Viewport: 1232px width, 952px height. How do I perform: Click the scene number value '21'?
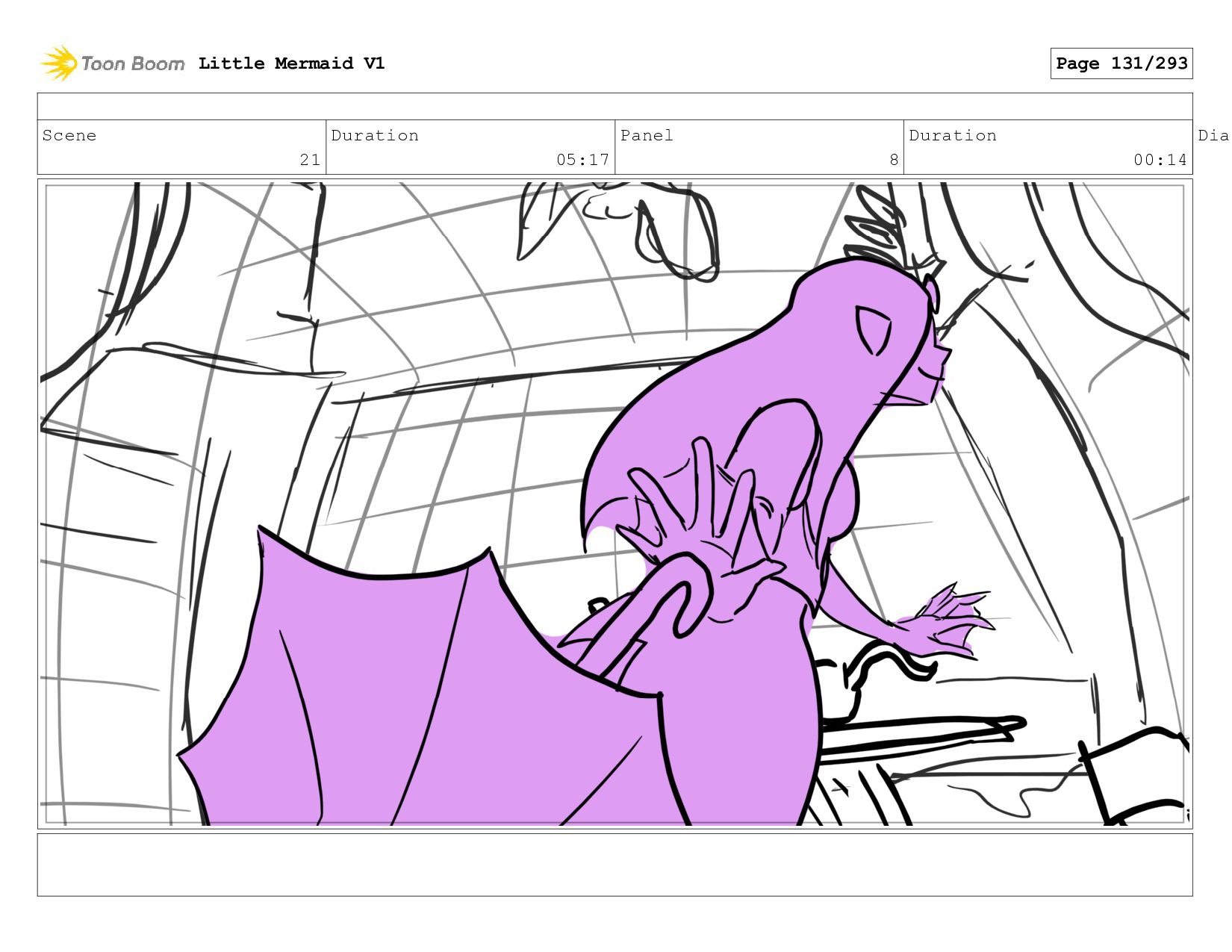click(x=310, y=160)
